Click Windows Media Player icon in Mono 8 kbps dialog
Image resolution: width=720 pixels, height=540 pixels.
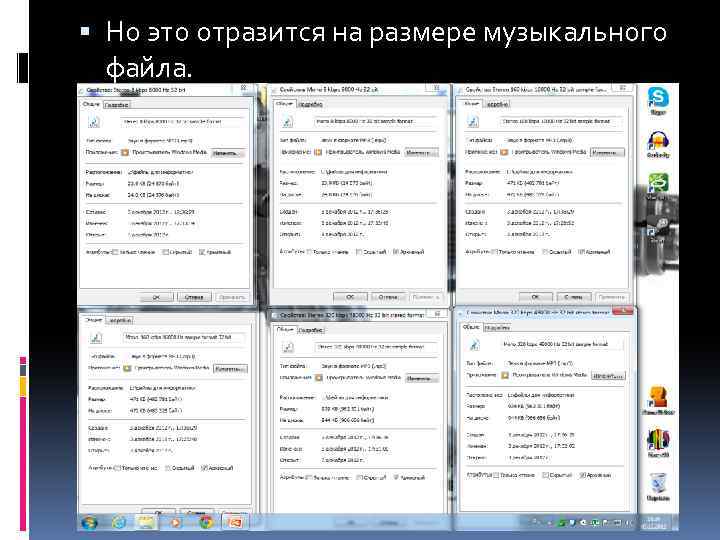click(x=318, y=152)
